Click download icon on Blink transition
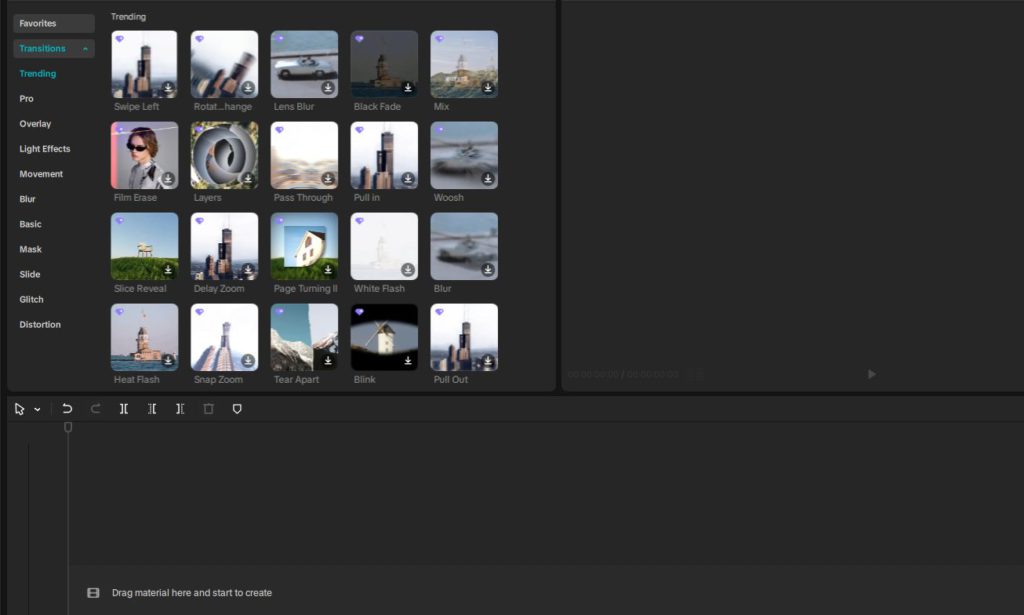This screenshot has width=1024, height=615. coord(408,361)
